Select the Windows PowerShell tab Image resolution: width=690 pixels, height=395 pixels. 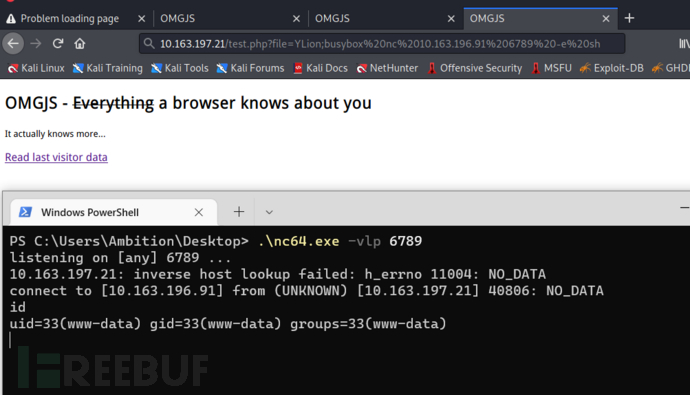tap(114, 212)
